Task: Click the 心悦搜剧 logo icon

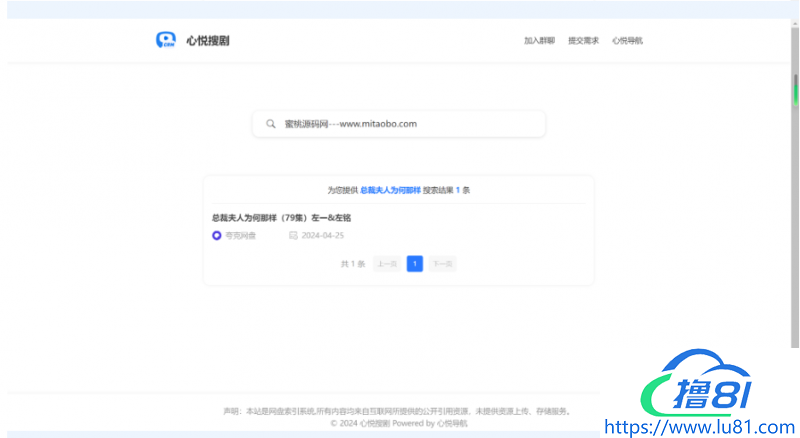Action: [165, 40]
